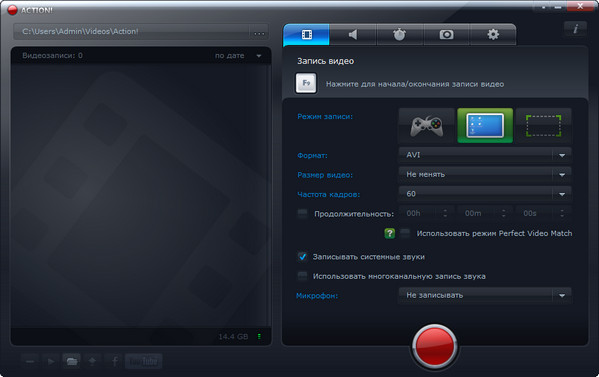599x377 pixels.
Task: Expand the Размер видео dropdown
Action: [485, 175]
